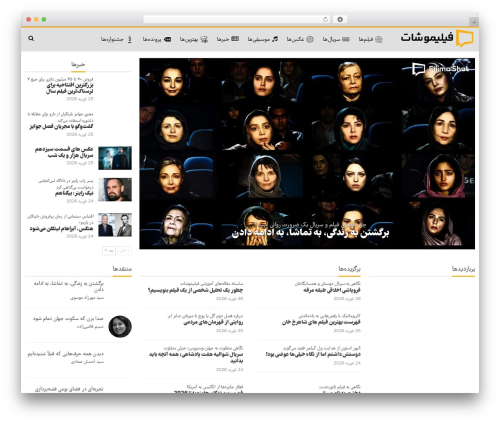Screen dimensions: 500x423
Task: Click the series icon beside سریال‌ها
Action: coord(346,39)
